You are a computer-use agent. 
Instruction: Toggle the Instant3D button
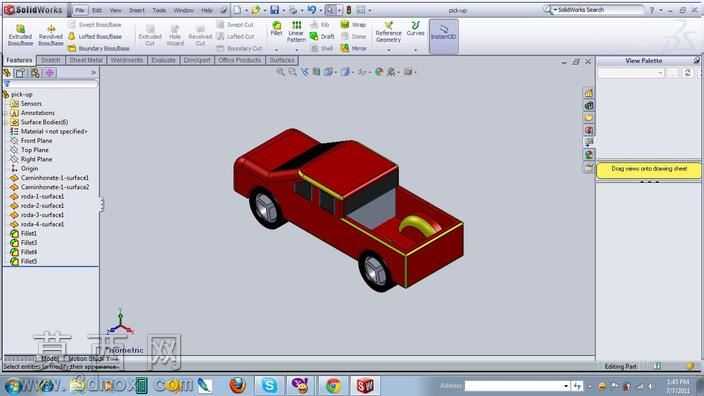444,36
